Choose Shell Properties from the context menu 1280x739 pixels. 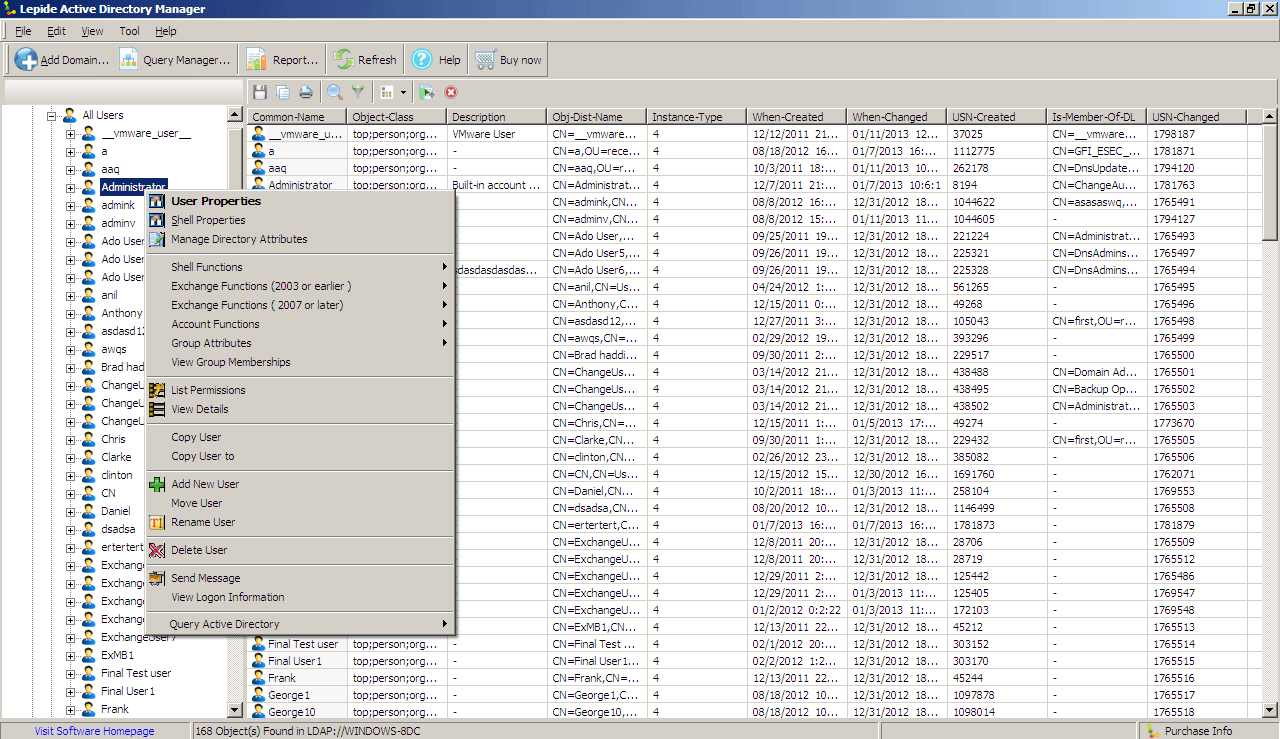click(x=299, y=220)
